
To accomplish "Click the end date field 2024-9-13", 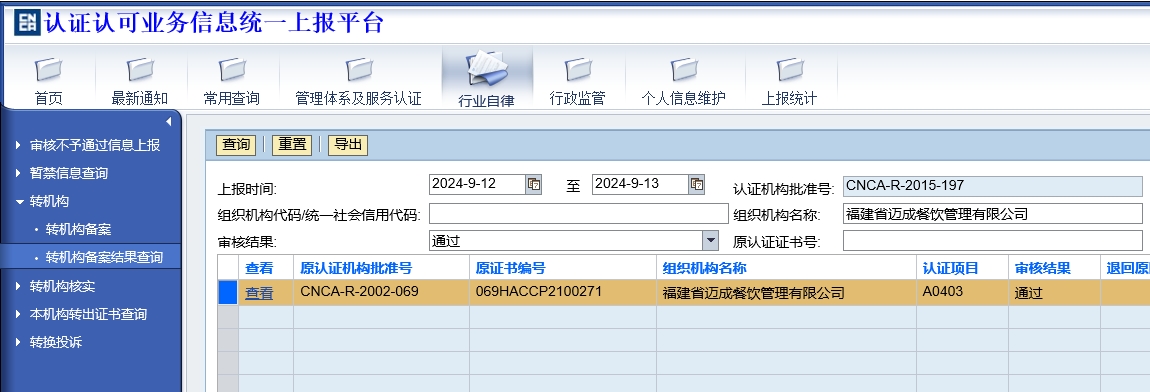I will coord(640,184).
